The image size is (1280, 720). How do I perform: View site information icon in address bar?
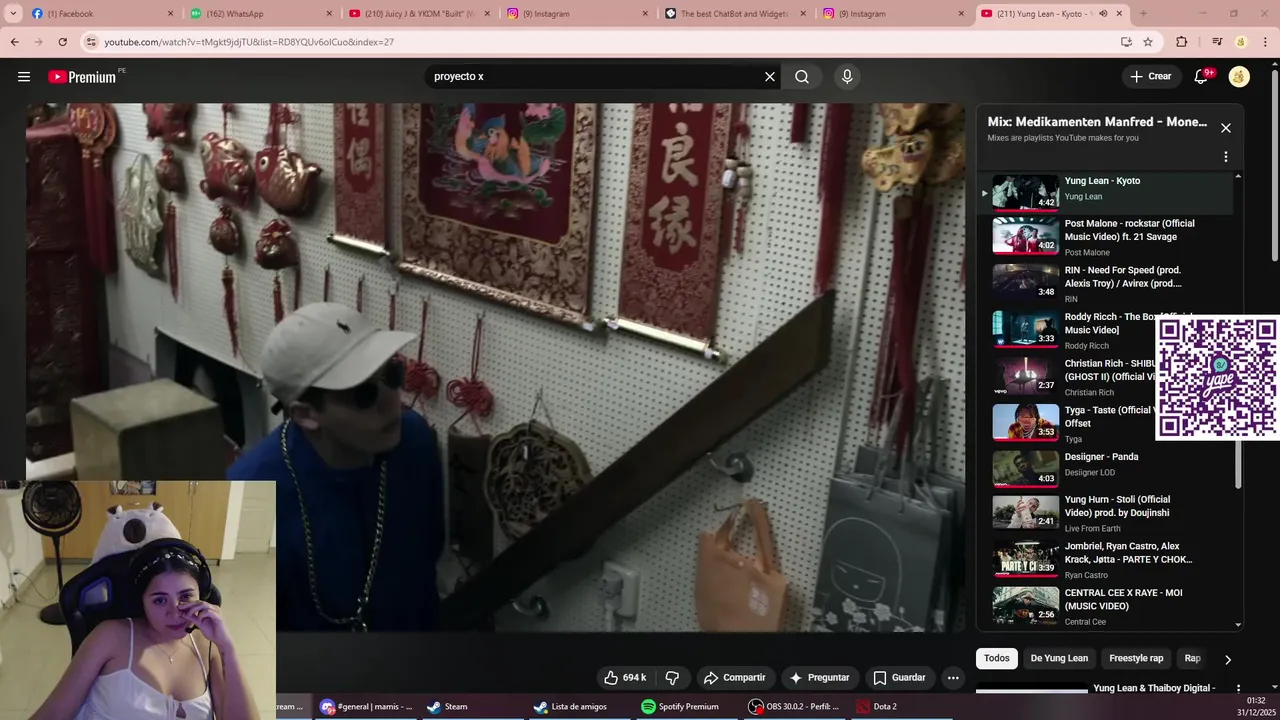point(91,42)
